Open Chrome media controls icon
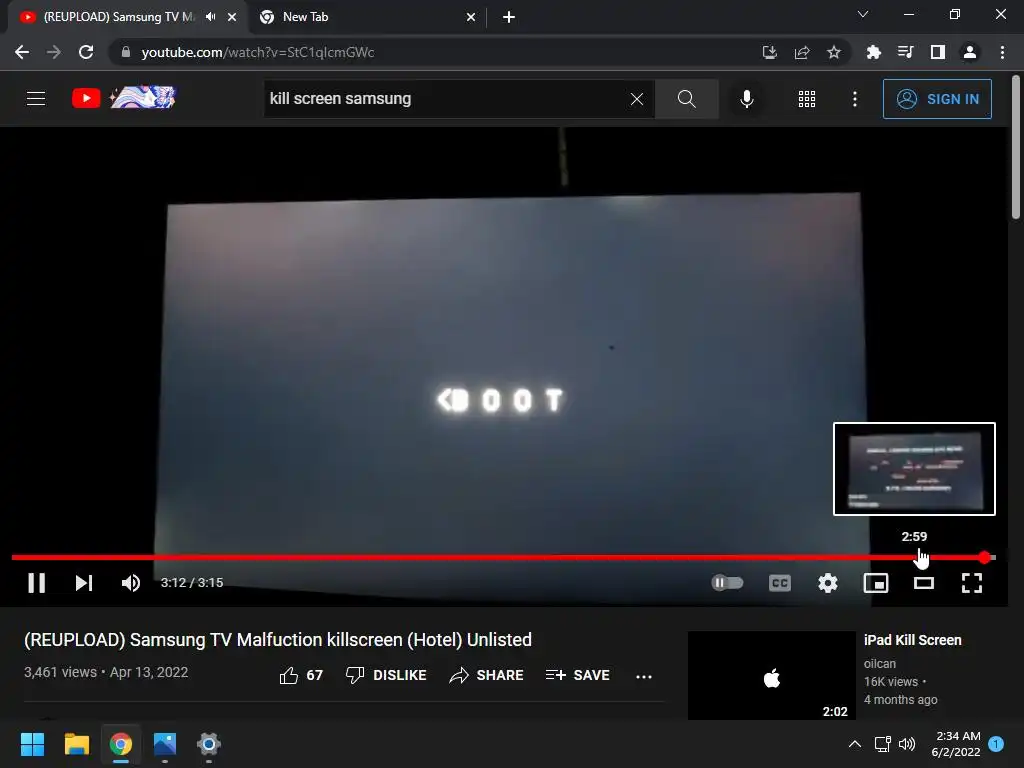1024x768 pixels. click(x=905, y=52)
